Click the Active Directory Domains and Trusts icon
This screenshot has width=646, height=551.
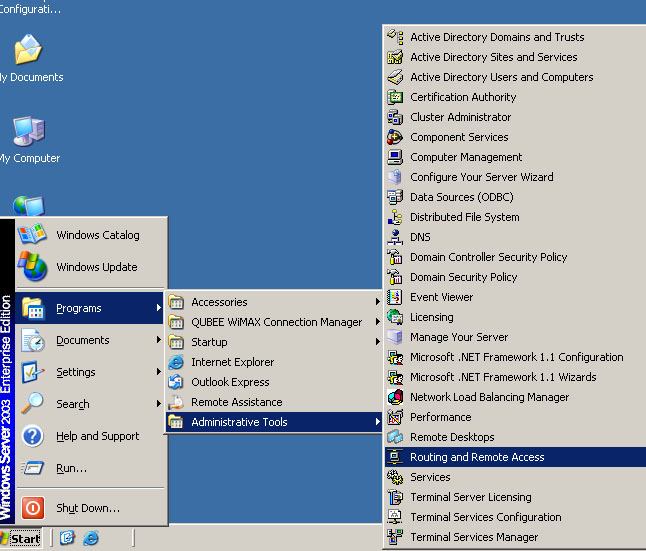395,37
